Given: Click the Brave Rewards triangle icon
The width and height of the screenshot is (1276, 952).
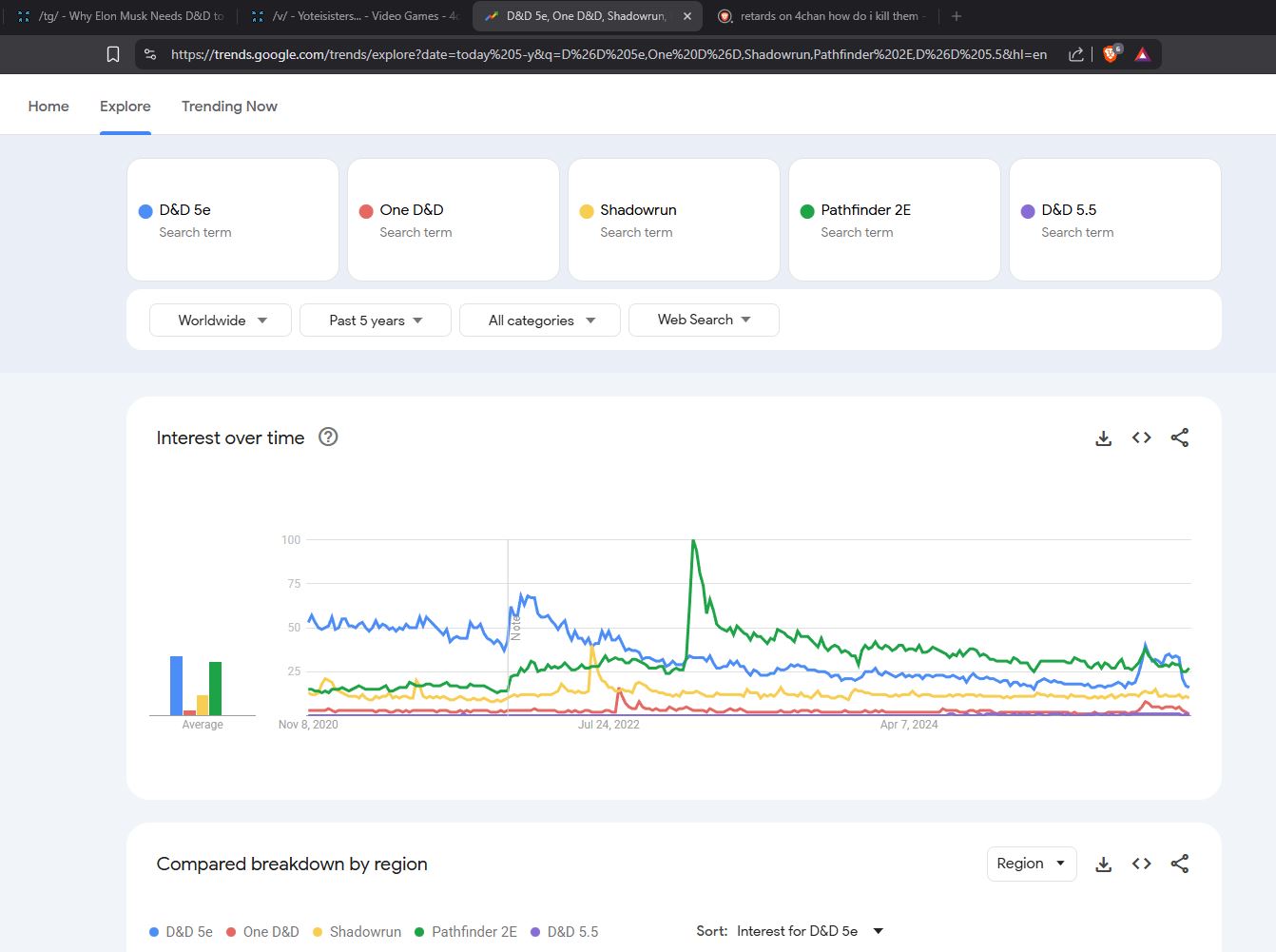Looking at the screenshot, I should (1143, 54).
